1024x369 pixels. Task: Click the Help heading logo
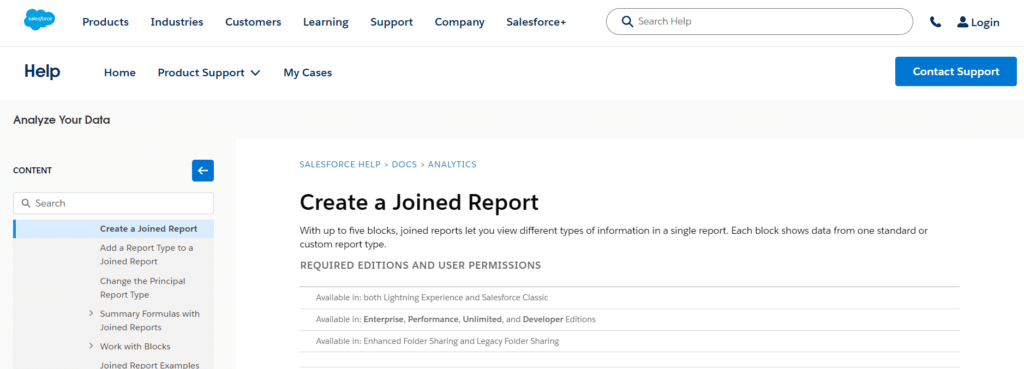click(x=42, y=72)
